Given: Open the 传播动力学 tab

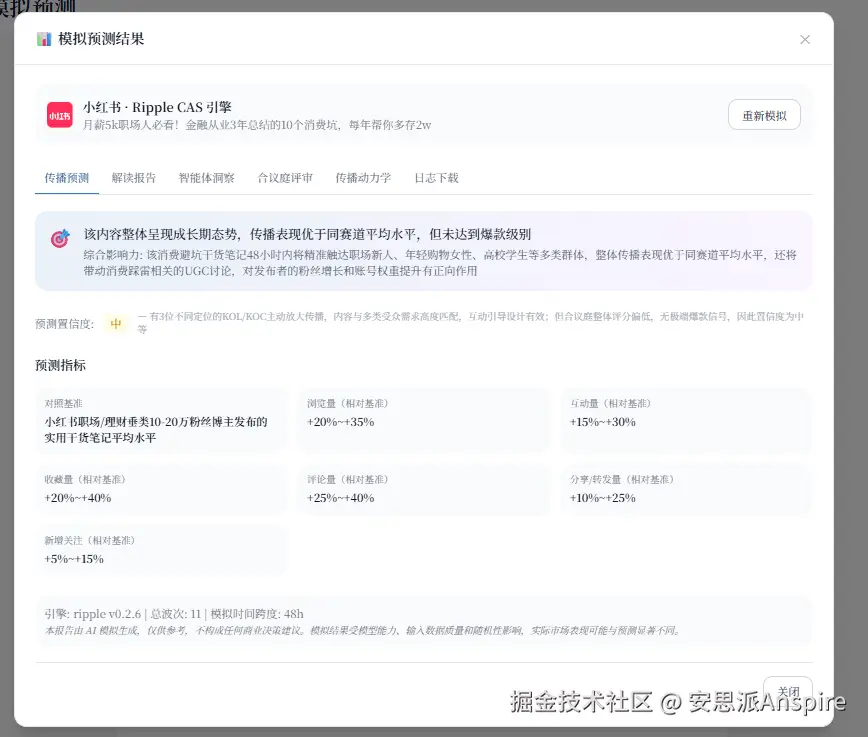Looking at the screenshot, I should pyautogui.click(x=363, y=178).
